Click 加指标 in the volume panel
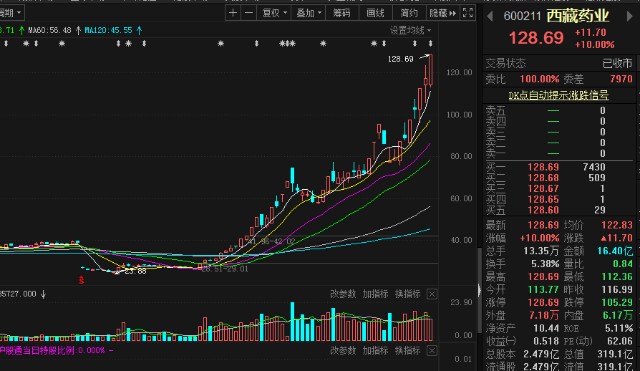The height and width of the screenshot is (371, 640). tap(375, 294)
